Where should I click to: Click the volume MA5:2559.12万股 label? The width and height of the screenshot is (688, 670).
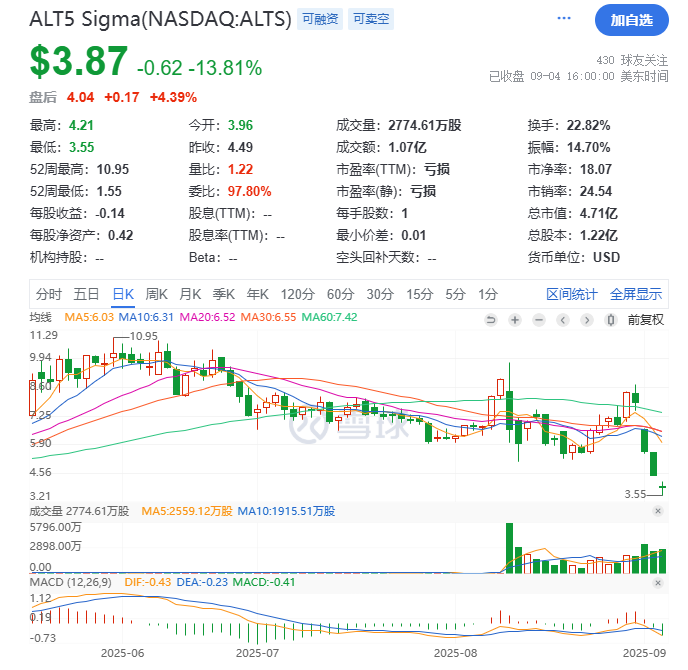(x=187, y=511)
